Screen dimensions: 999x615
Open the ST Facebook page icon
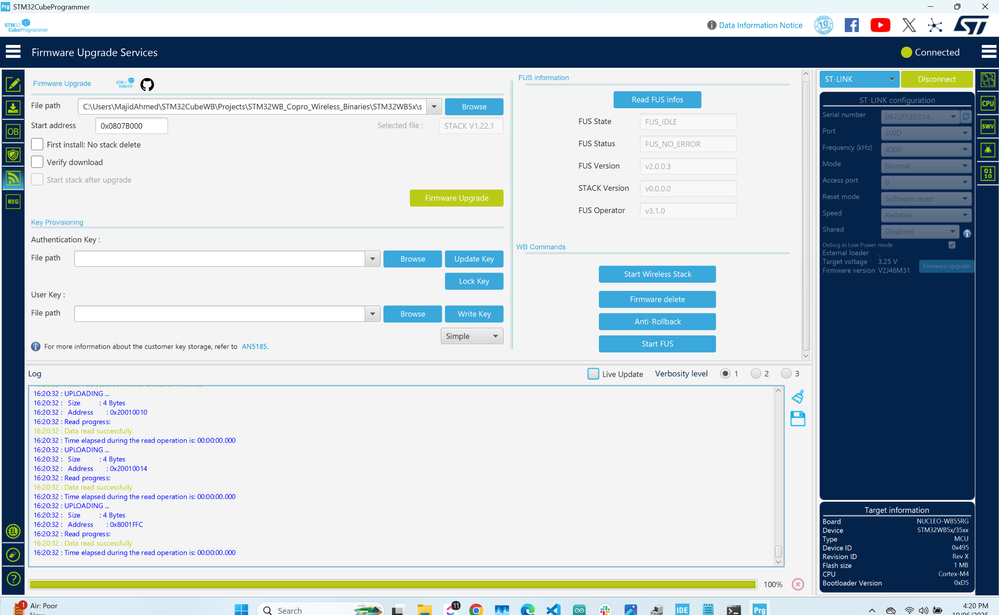(x=852, y=25)
